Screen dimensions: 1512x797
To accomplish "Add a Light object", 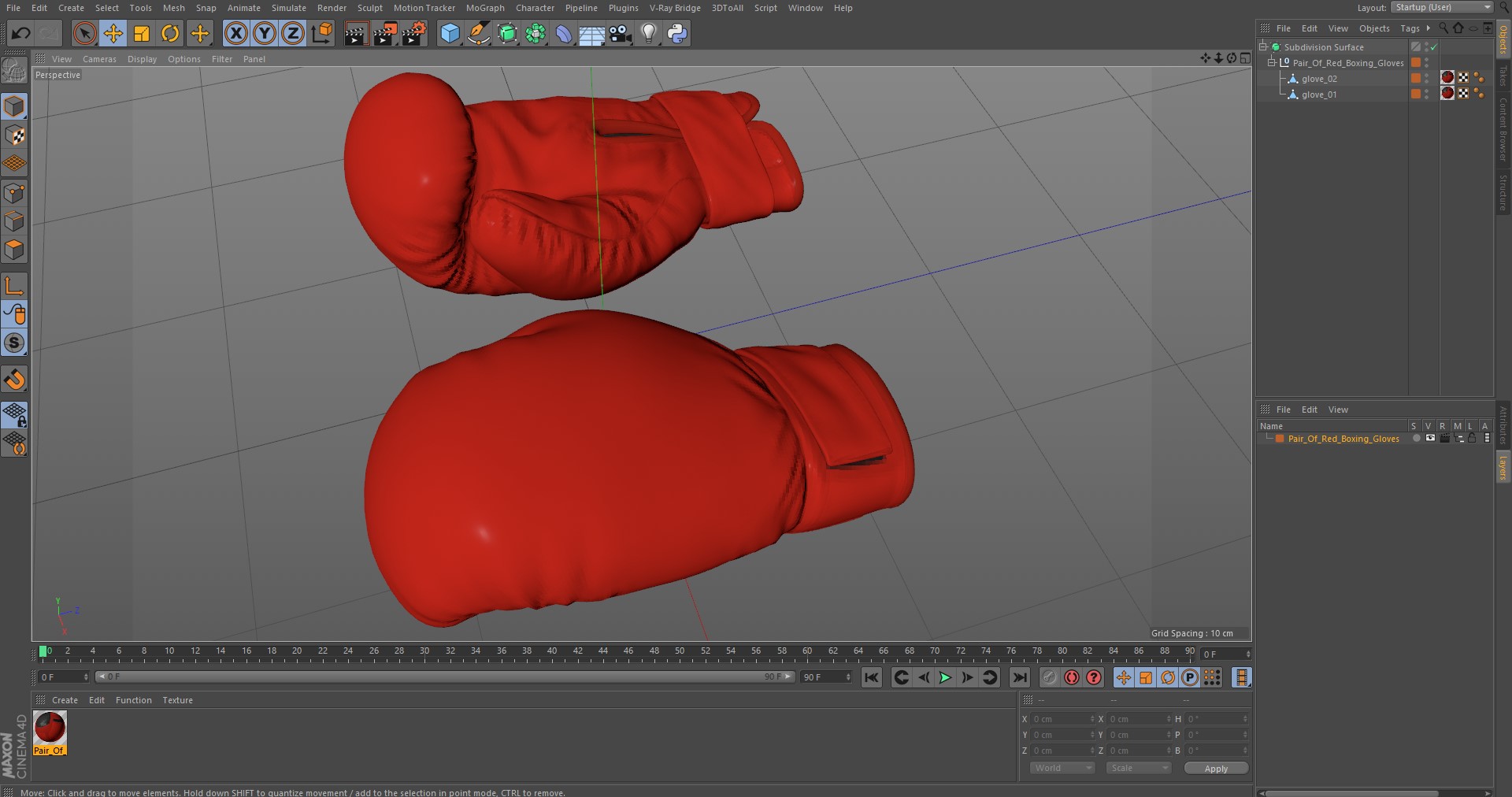I will point(649,33).
